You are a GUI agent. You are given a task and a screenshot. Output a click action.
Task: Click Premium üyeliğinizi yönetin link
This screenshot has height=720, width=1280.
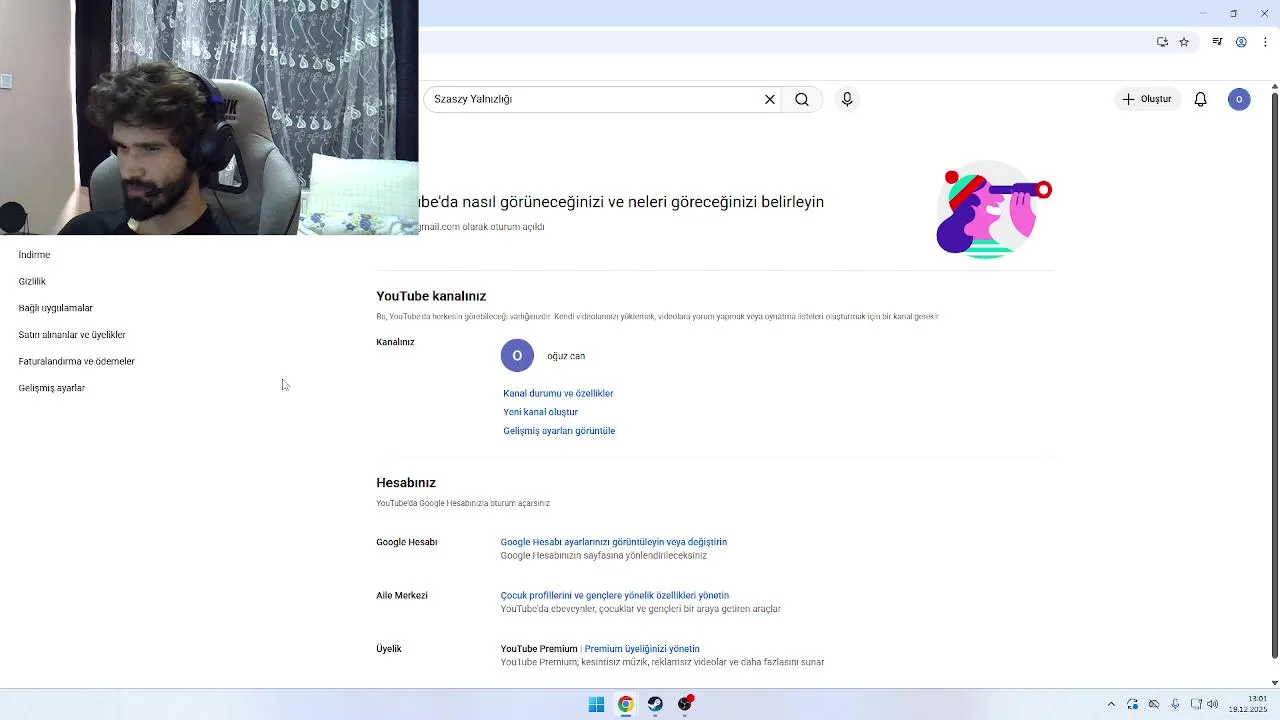coord(642,649)
